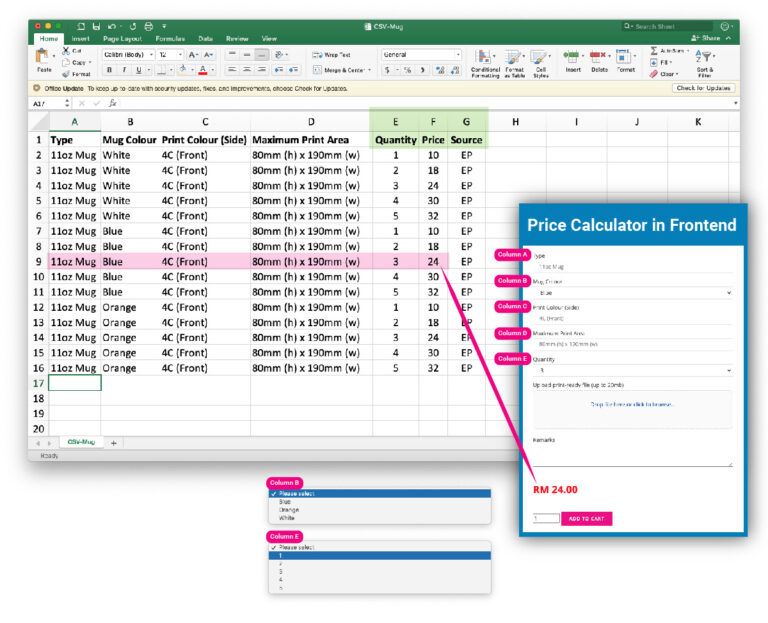Viewport: 768px width, 623px height.
Task: Click the increase indent icon
Action: click(x=293, y=70)
